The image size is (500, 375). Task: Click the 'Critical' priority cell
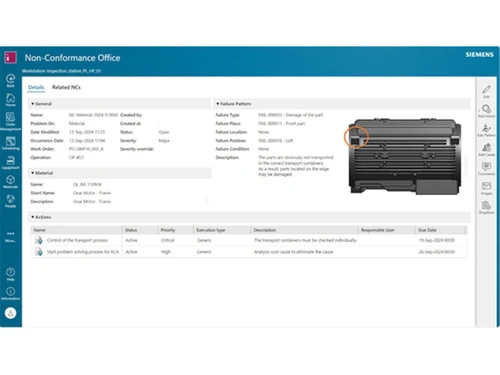(168, 240)
